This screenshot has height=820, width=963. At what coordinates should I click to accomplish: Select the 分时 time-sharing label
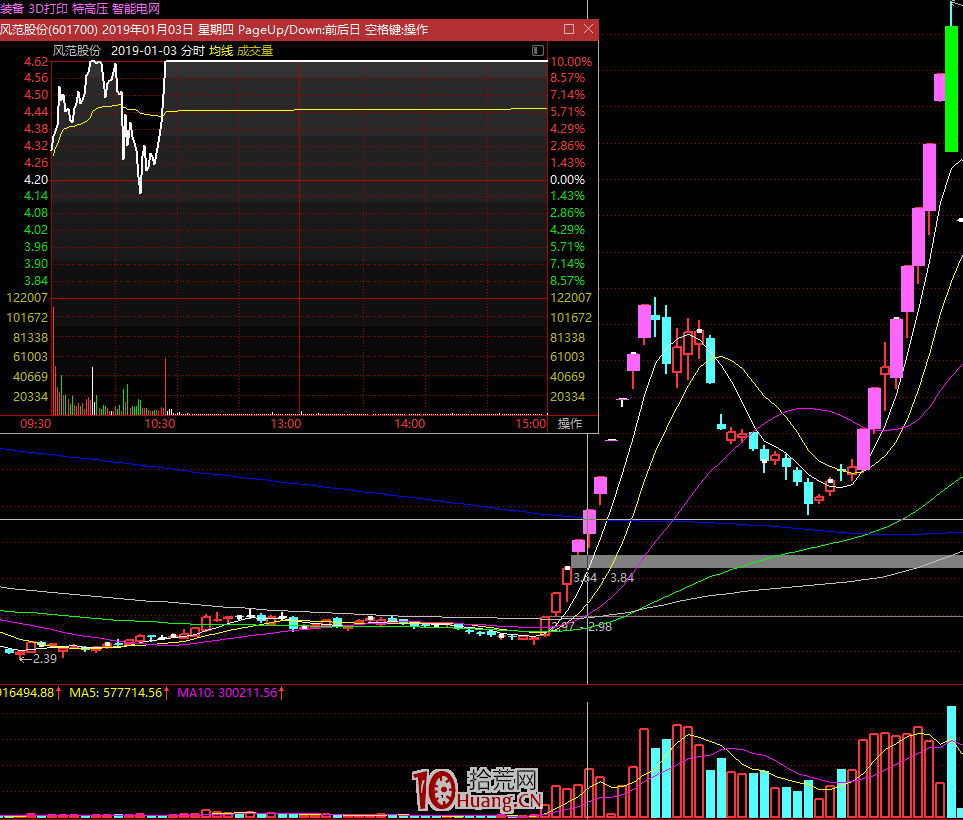tap(192, 50)
